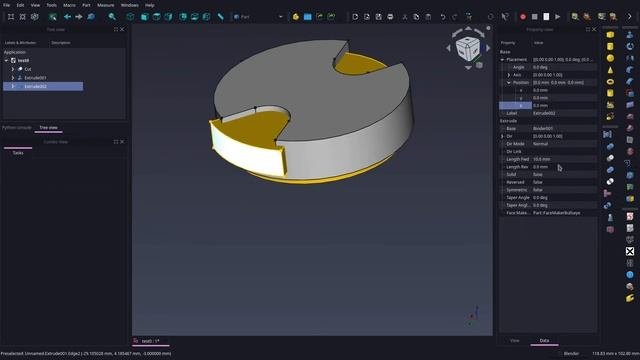Expand the Extrude002 tree item
This screenshot has width=640, height=360.
tap(13, 86)
